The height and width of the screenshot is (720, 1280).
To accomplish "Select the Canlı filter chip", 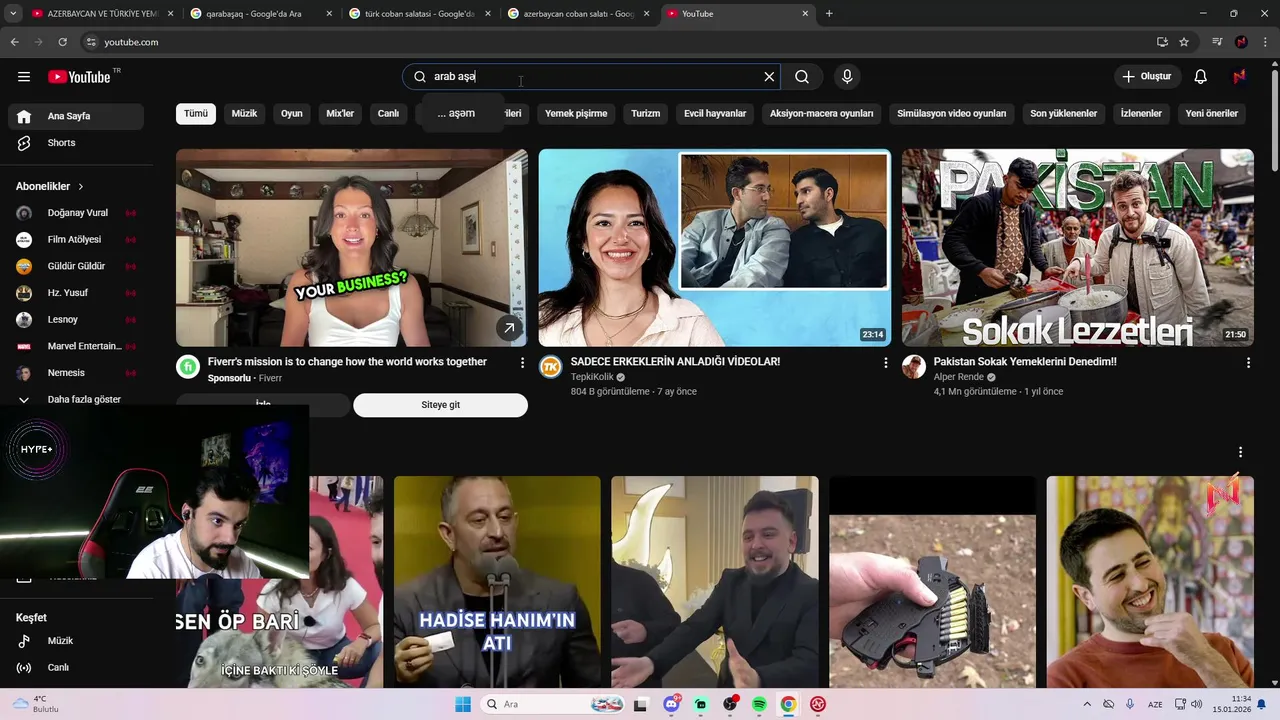I will click(x=388, y=114).
